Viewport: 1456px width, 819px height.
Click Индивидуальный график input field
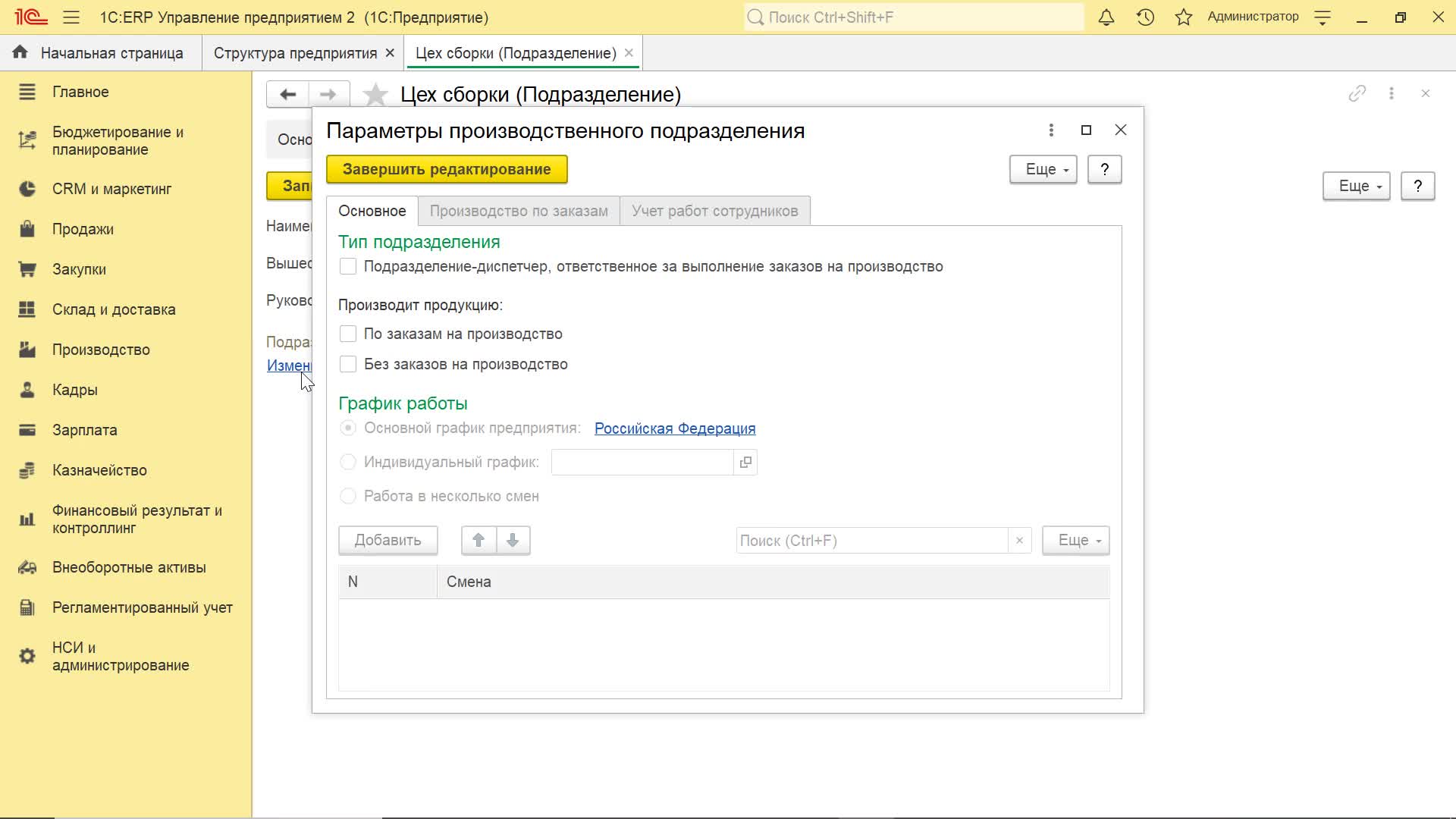[x=642, y=462]
